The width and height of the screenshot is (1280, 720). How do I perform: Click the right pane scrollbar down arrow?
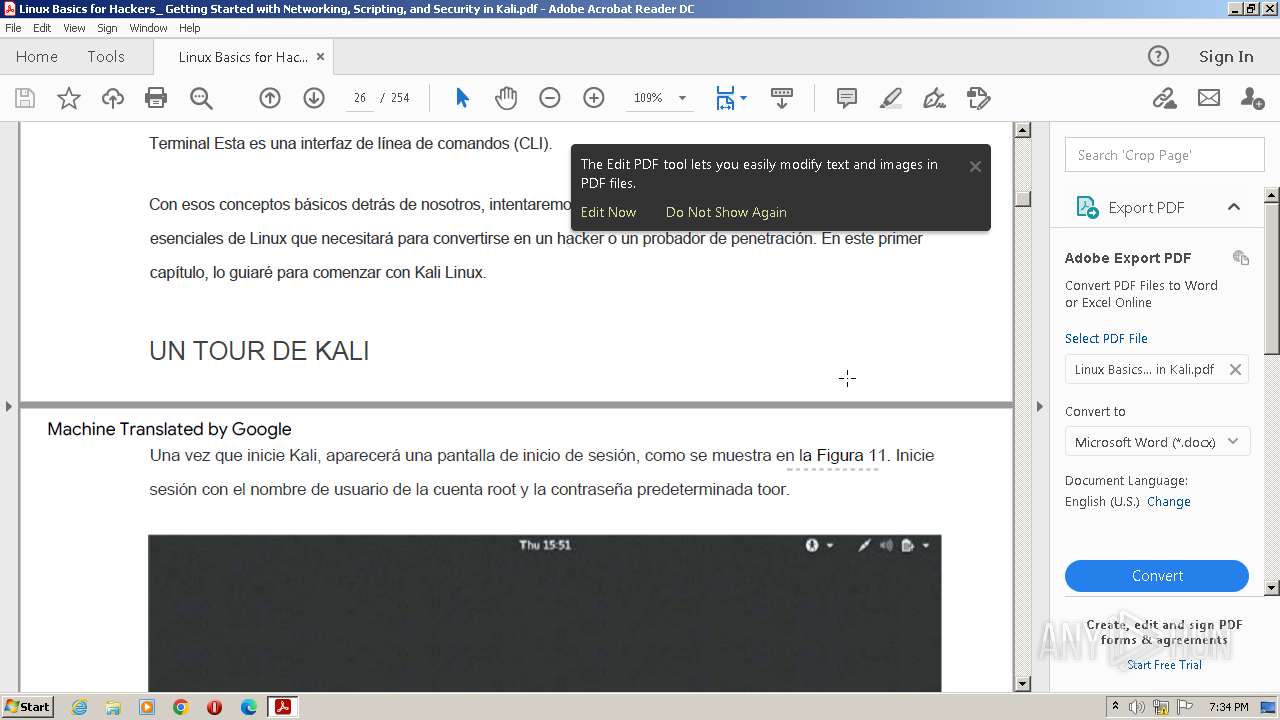[x=1272, y=588]
